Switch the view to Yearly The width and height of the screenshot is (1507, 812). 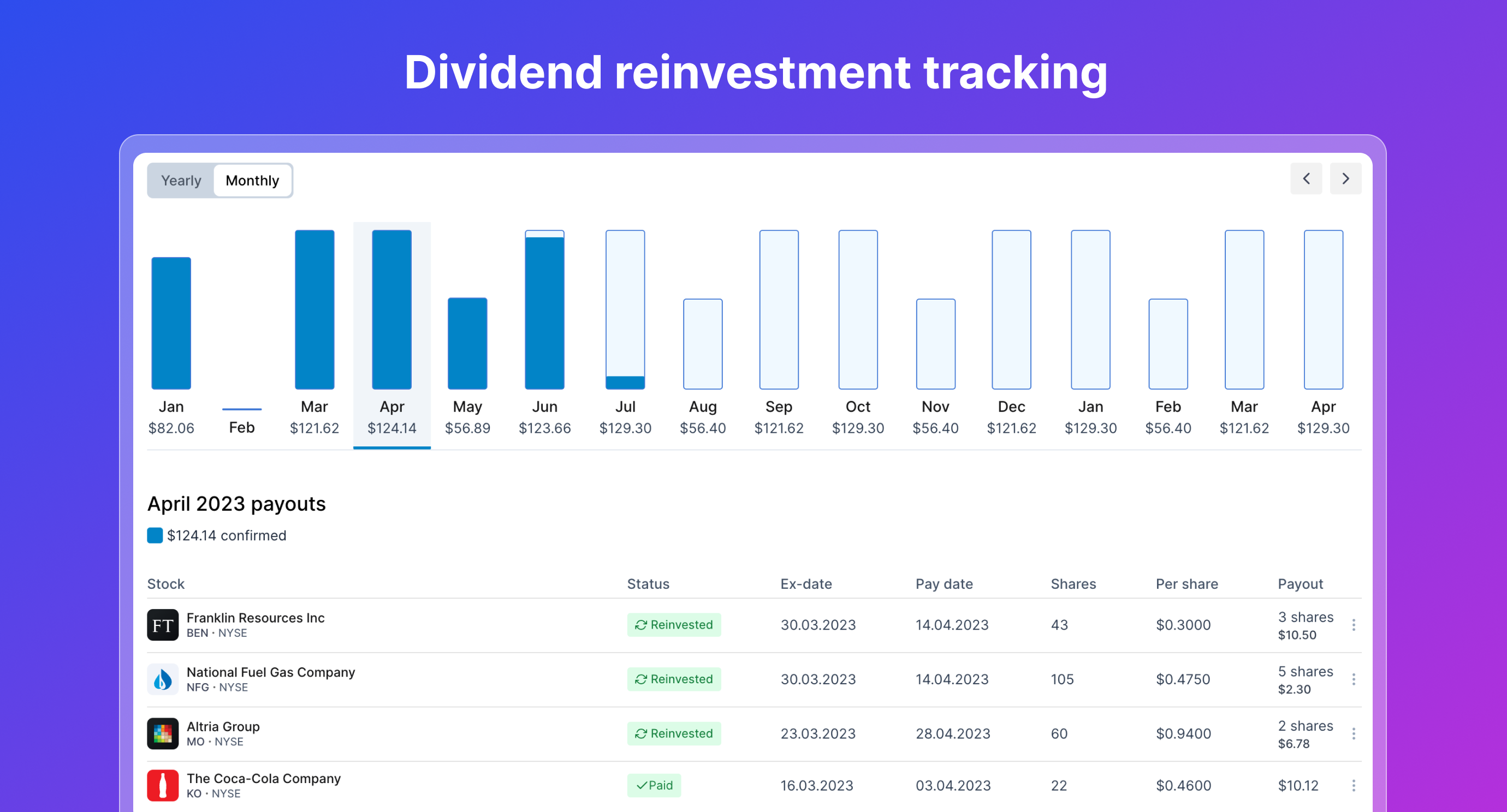tap(181, 181)
